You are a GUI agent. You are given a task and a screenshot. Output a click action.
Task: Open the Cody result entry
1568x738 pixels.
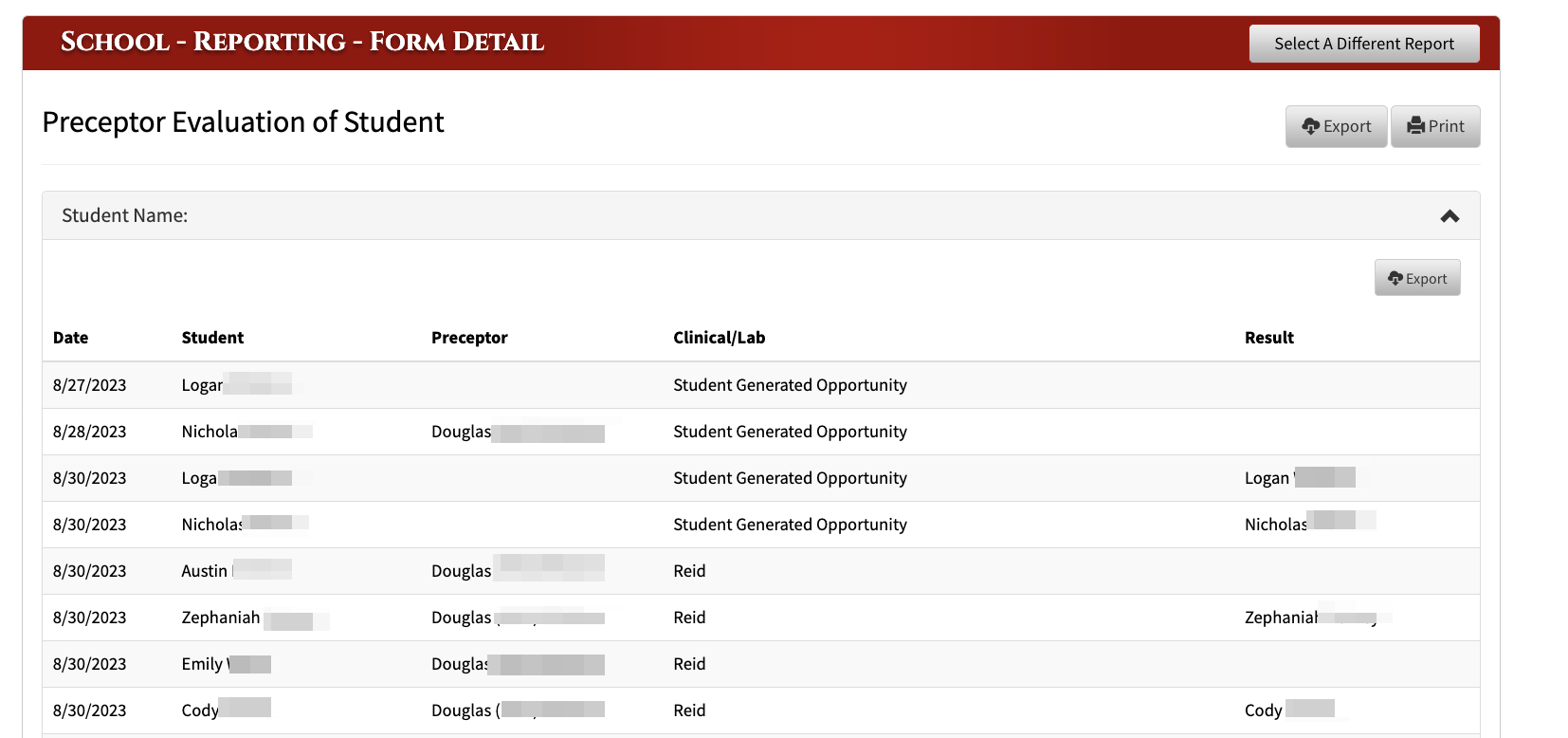(1289, 710)
